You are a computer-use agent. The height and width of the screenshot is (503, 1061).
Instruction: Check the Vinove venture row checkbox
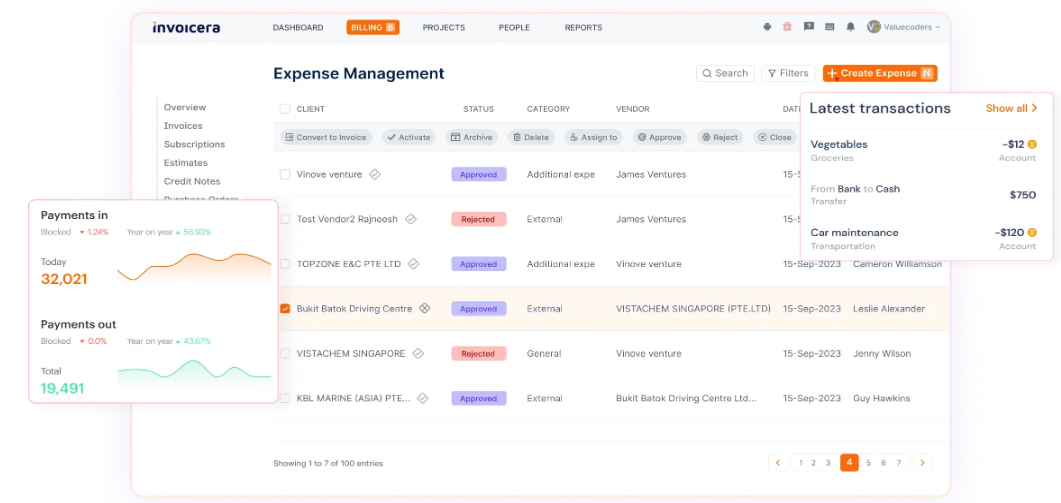tap(285, 174)
